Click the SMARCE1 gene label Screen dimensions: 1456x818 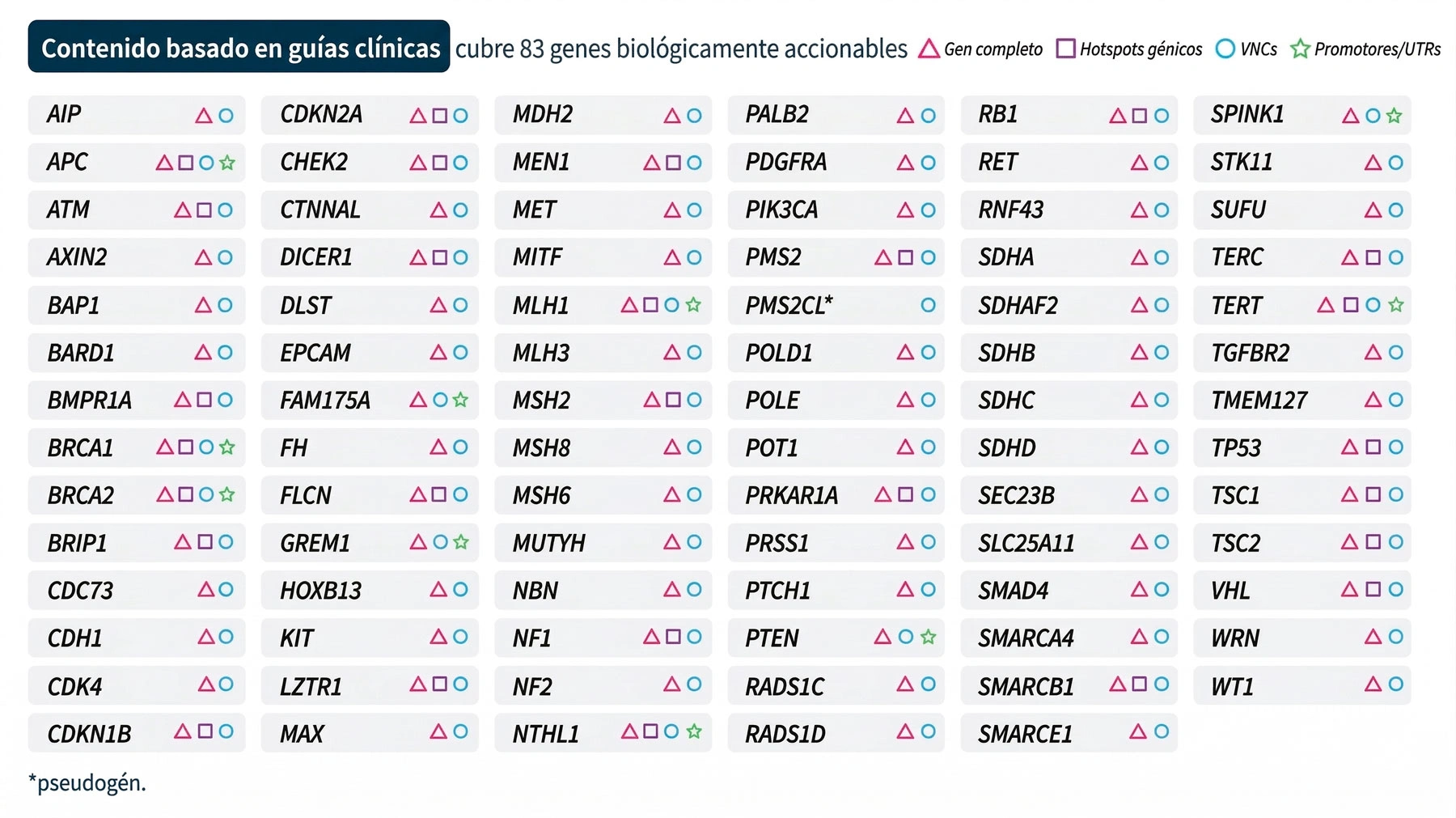click(1025, 734)
